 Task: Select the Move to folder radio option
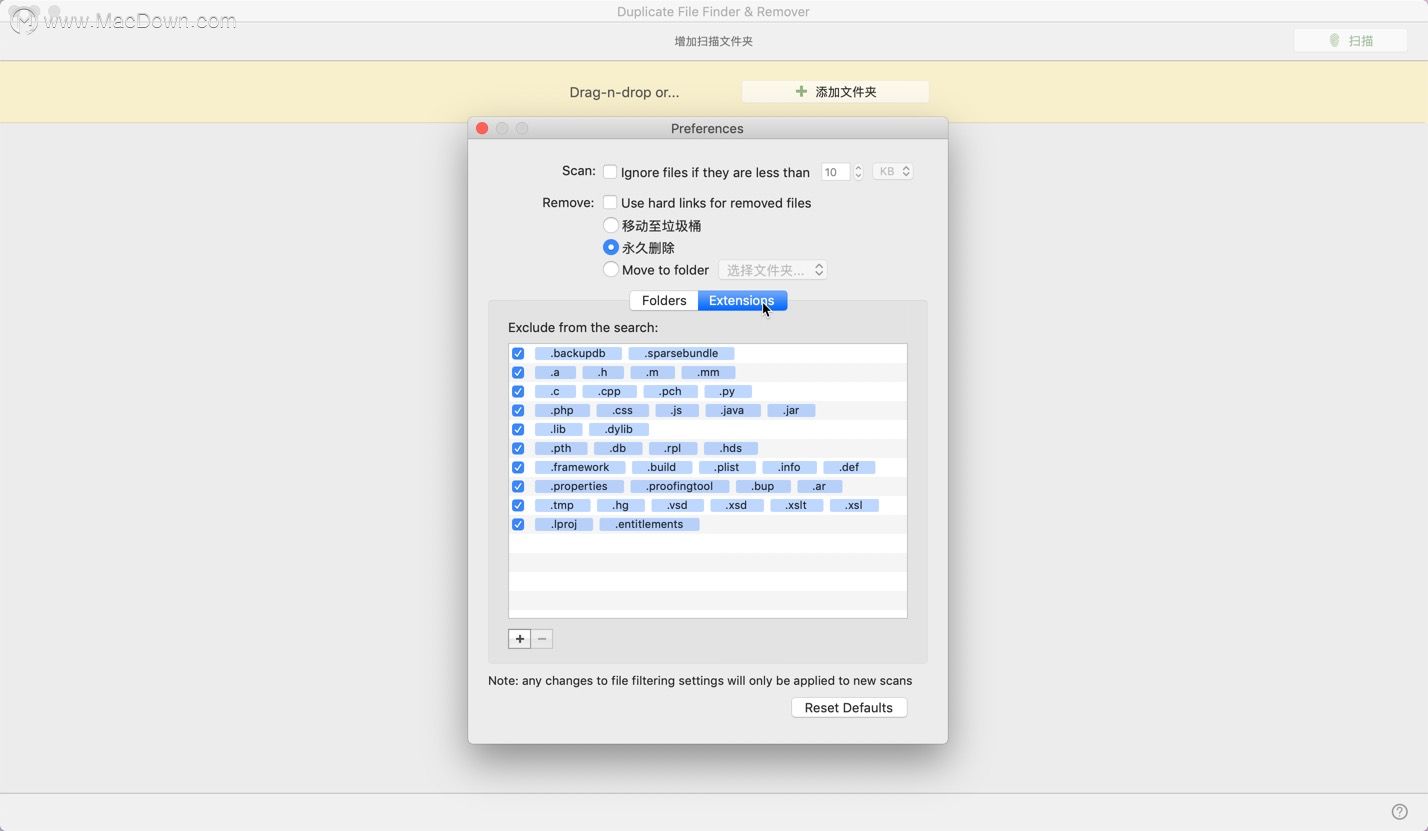tap(611, 269)
